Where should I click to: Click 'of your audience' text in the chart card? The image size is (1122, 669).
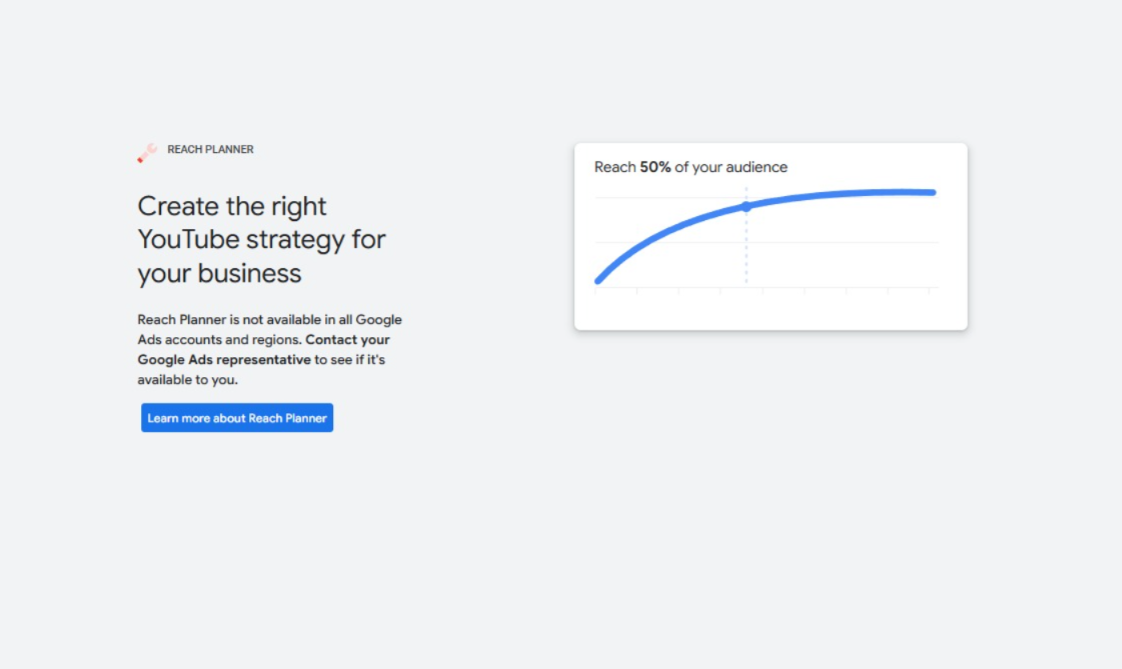tap(731, 167)
